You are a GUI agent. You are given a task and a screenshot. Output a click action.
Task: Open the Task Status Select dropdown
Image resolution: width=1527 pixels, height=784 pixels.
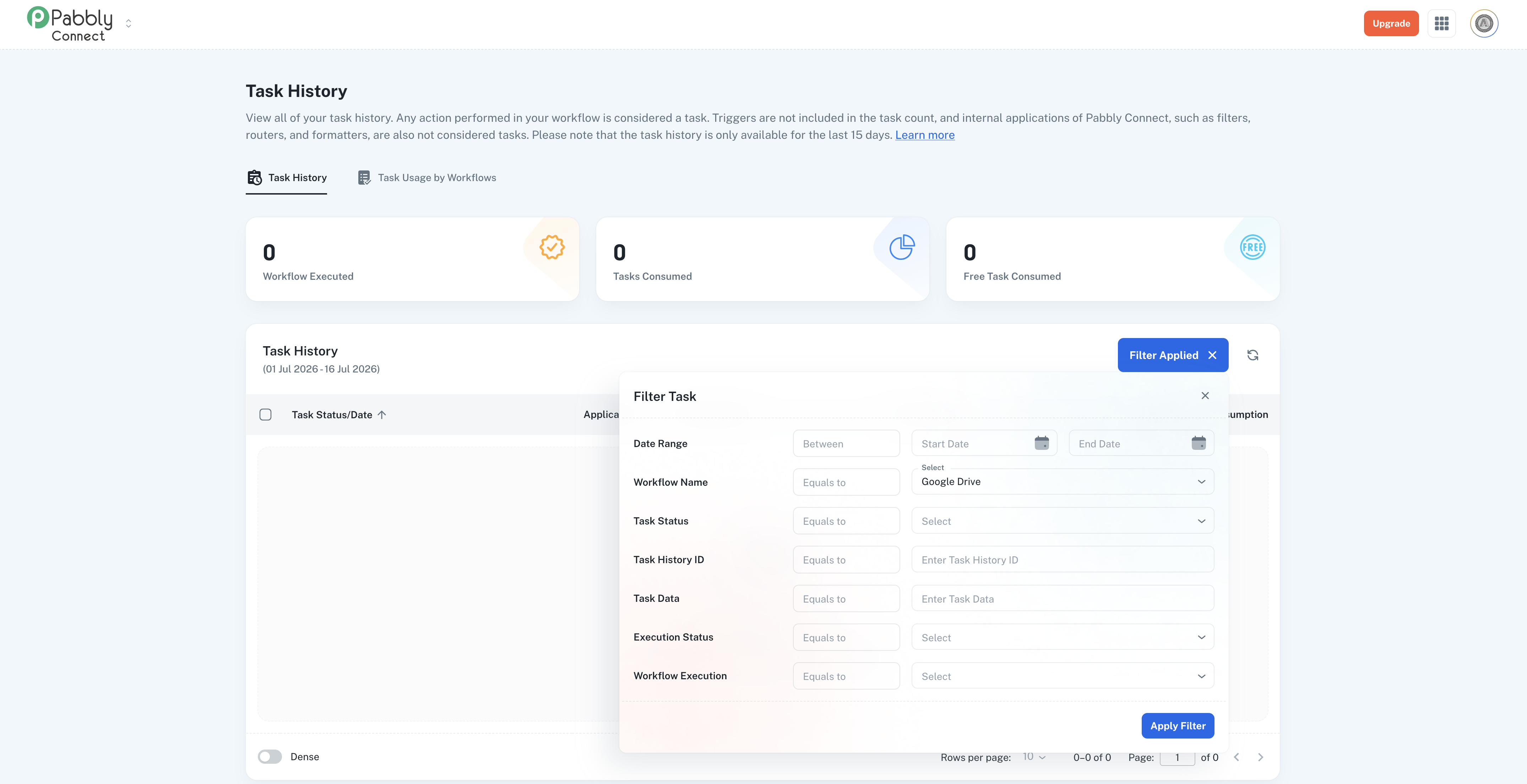pos(1062,521)
